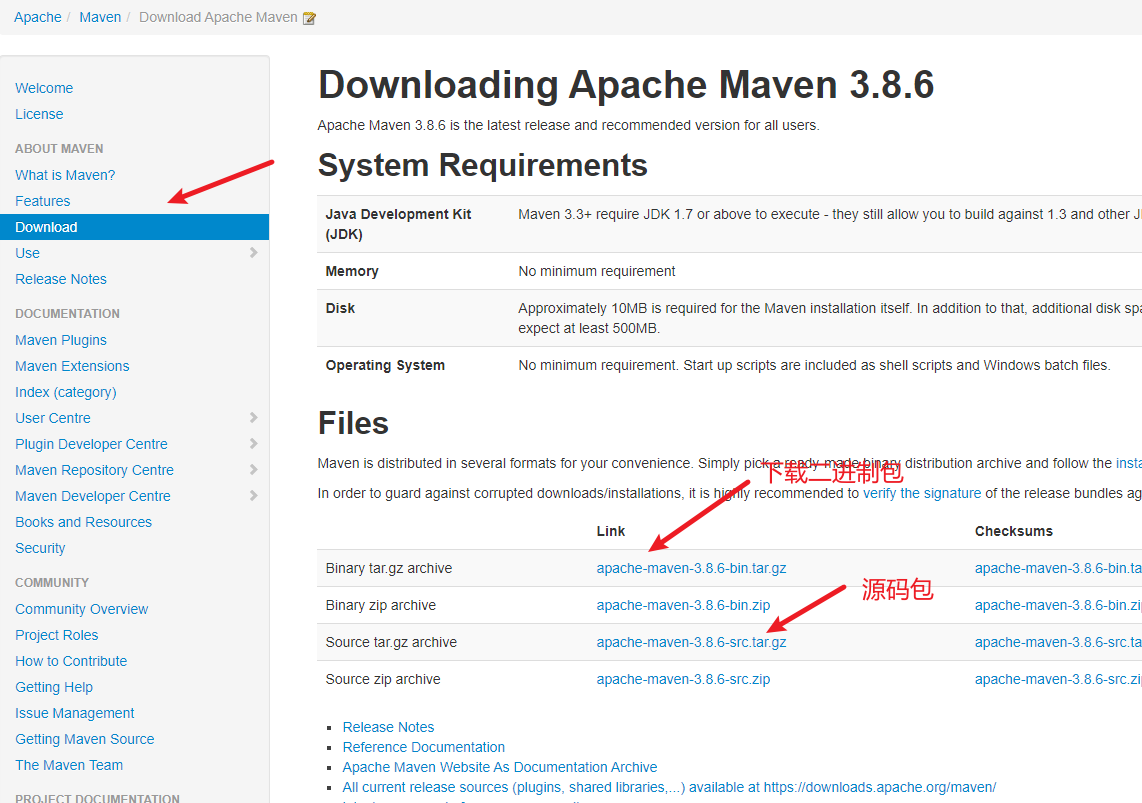Click the Binary zip archive row label
Viewport: 1142px width, 803px height.
click(381, 606)
